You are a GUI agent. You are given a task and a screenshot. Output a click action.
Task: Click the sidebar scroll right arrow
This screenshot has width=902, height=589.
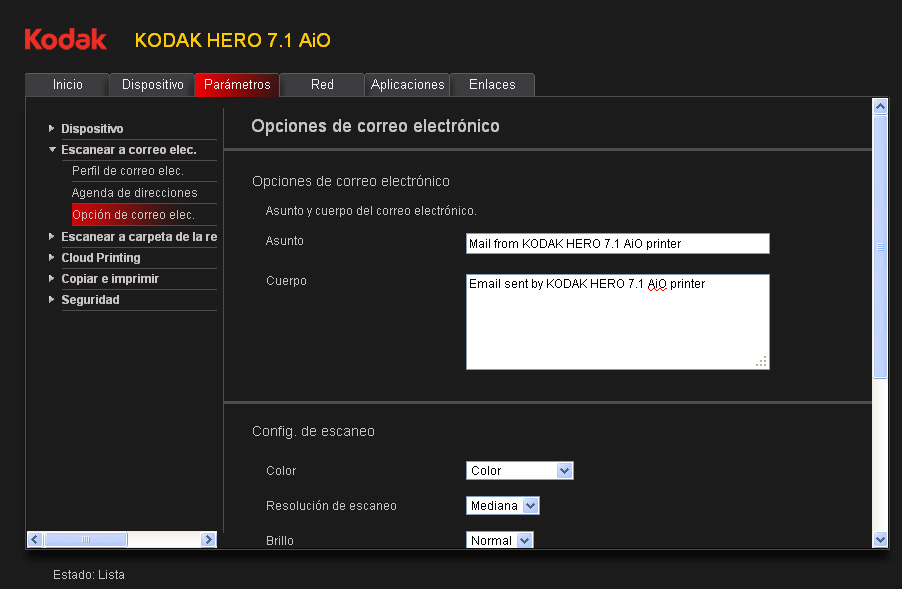[x=209, y=540]
